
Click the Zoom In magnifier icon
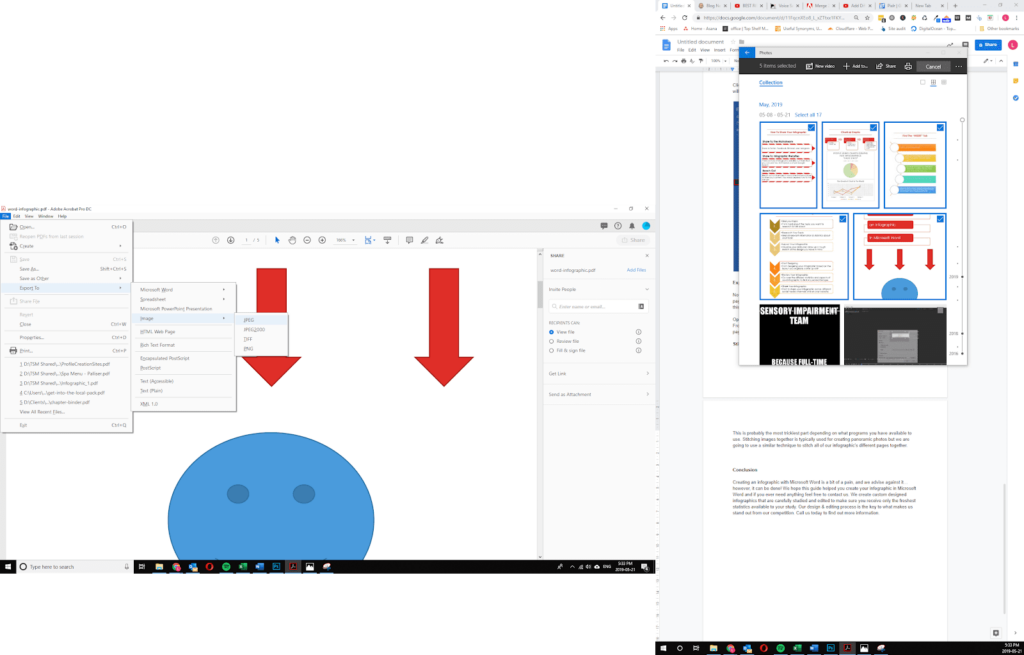pyautogui.click(x=322, y=240)
